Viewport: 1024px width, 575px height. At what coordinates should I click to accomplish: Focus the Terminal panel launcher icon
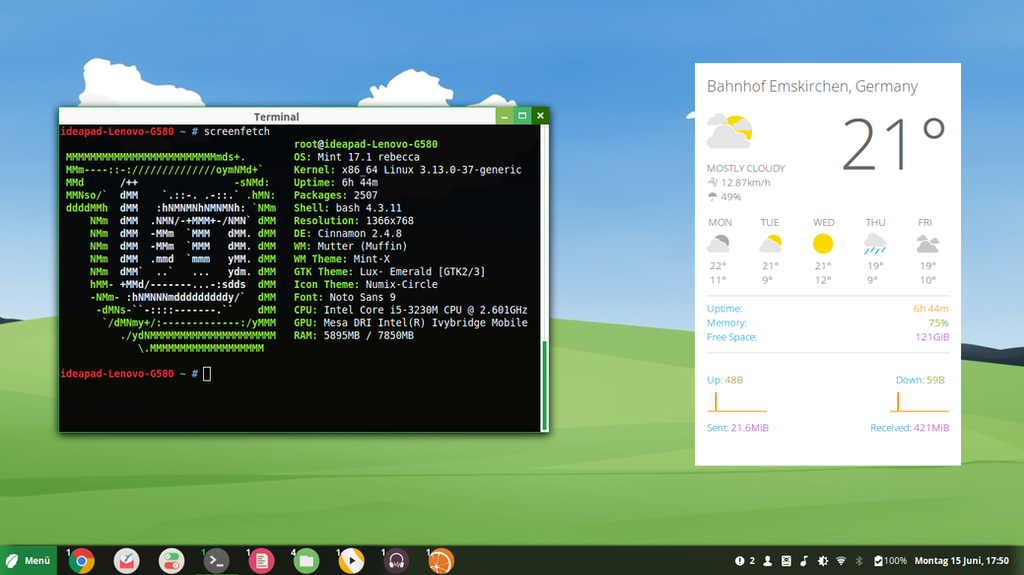pyautogui.click(x=216, y=561)
